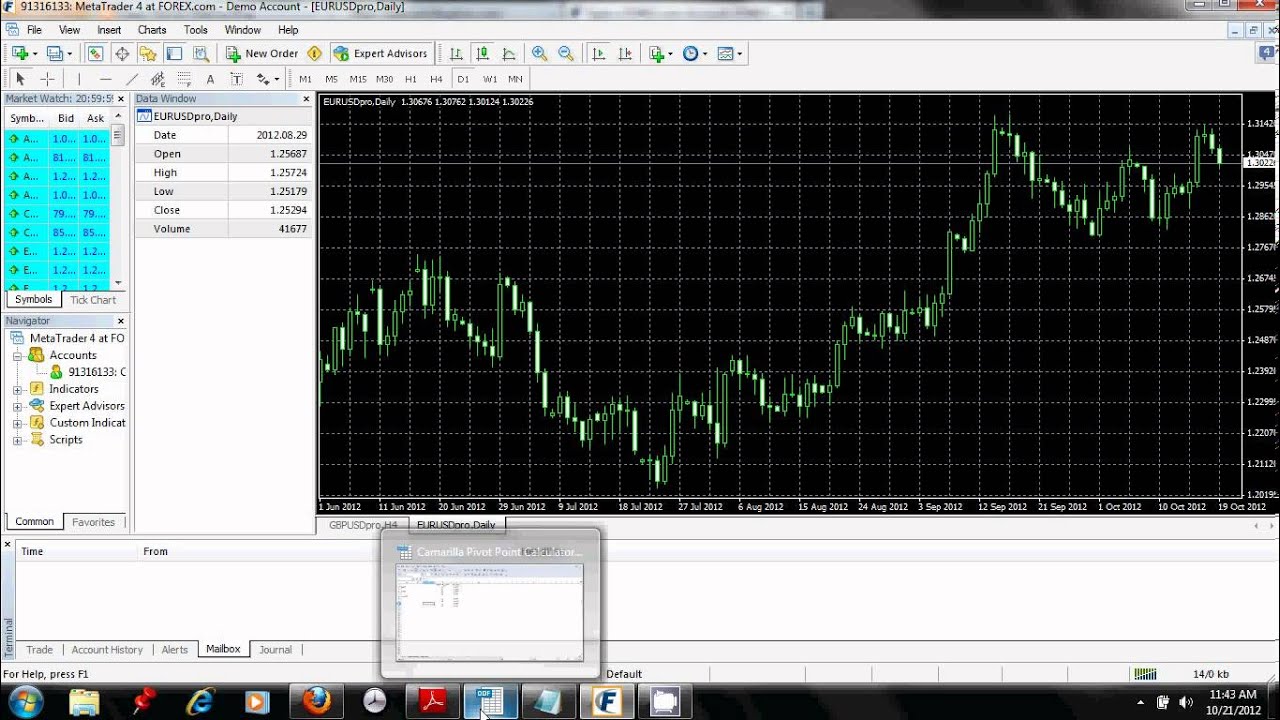The image size is (1280, 720).
Task: Switch to GBPUSDpro,H4 chart tab
Action: 363,524
